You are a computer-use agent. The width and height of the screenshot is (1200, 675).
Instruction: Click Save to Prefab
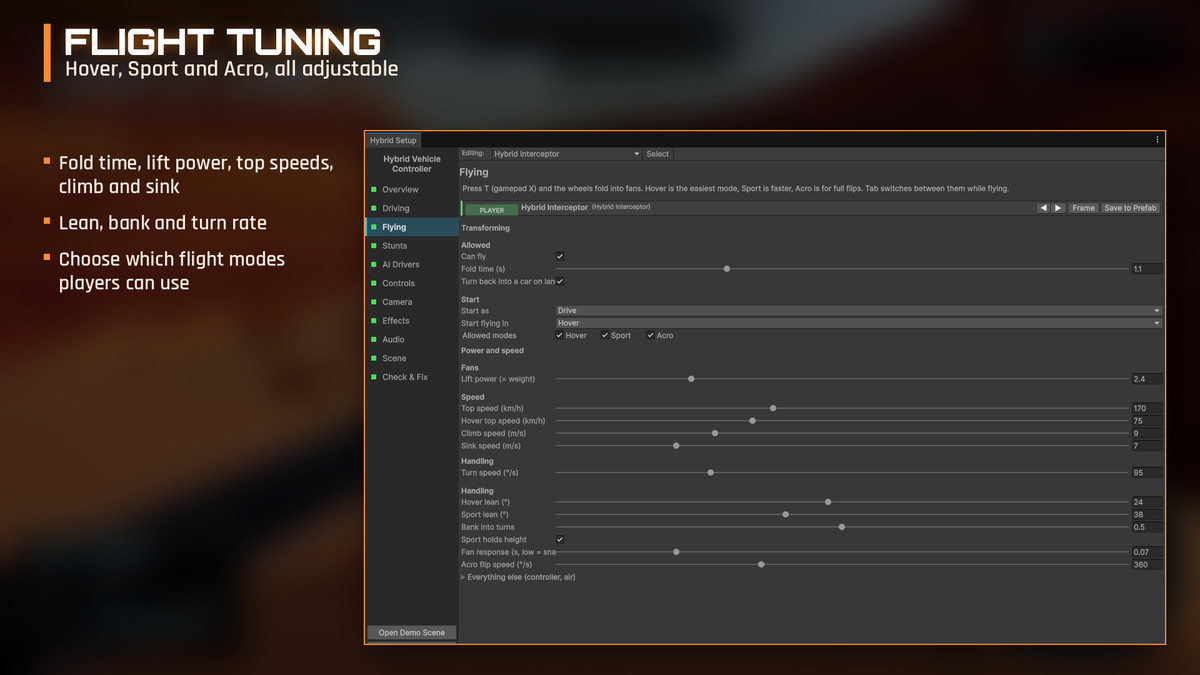point(1131,208)
